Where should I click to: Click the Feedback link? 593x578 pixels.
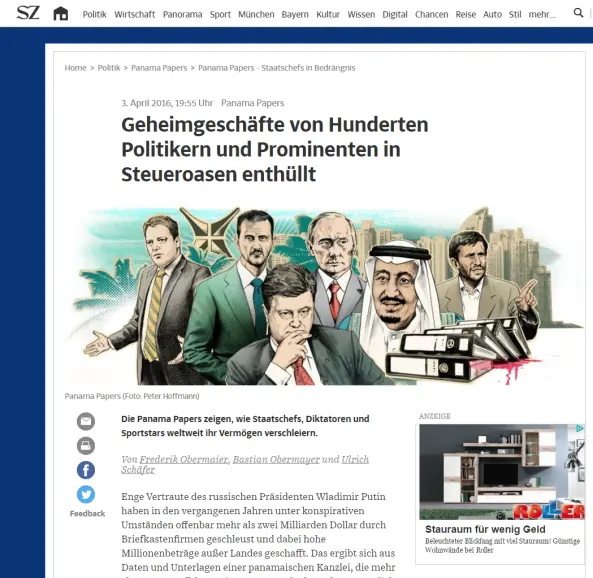pos(87,513)
